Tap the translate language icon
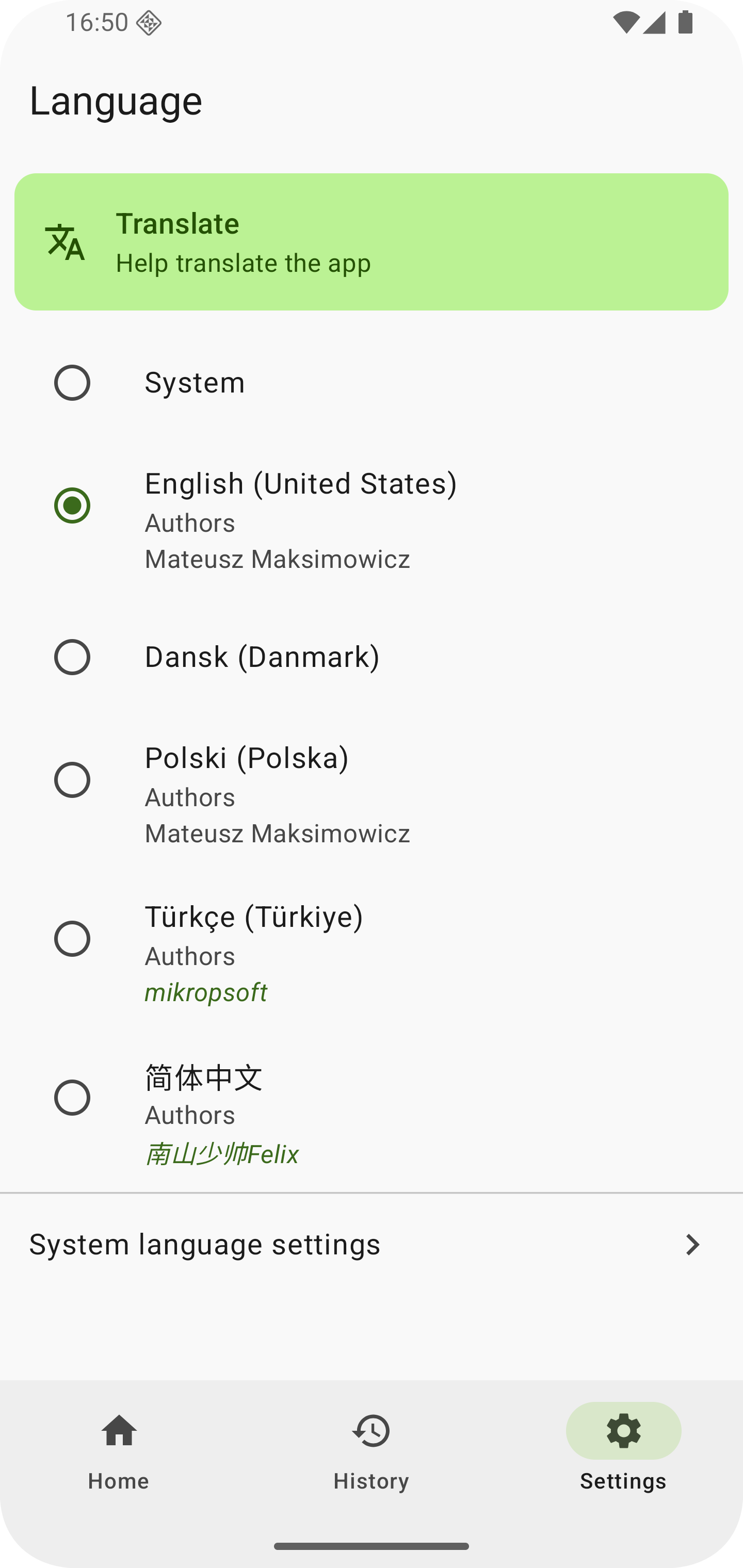This screenshot has width=743, height=1568. click(x=64, y=242)
